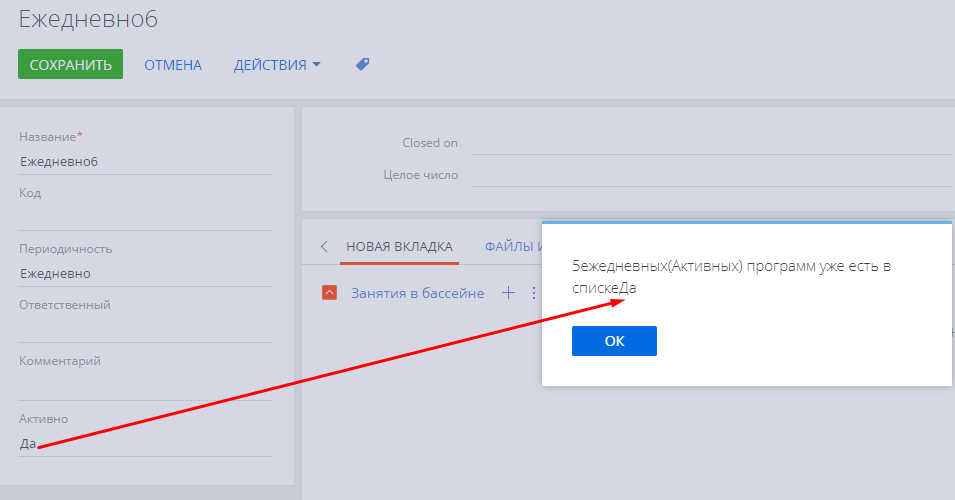Open the three-dot menu for Занятия в бассейне
This screenshot has height=500, width=955.
[x=534, y=293]
